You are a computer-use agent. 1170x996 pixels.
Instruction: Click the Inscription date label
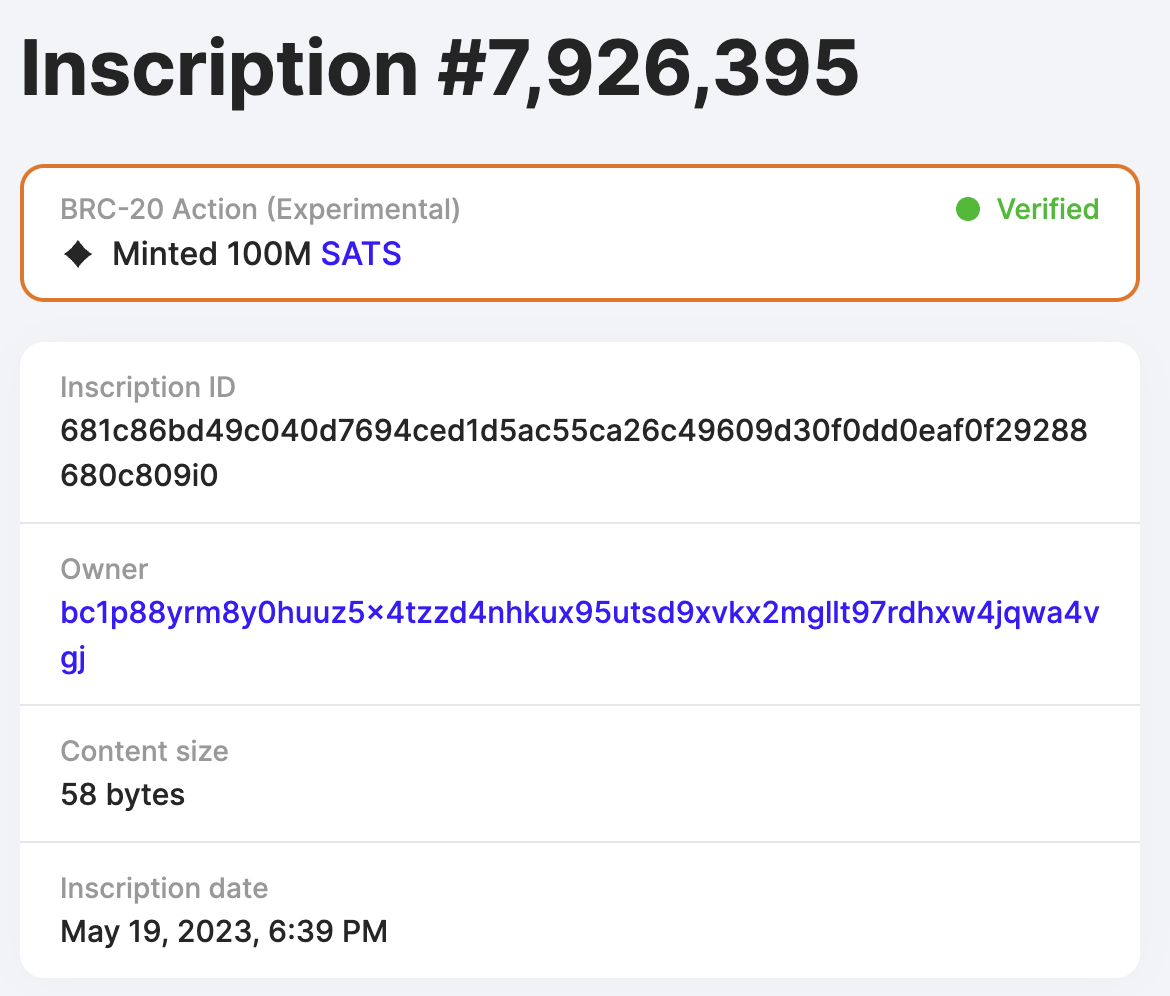click(164, 889)
